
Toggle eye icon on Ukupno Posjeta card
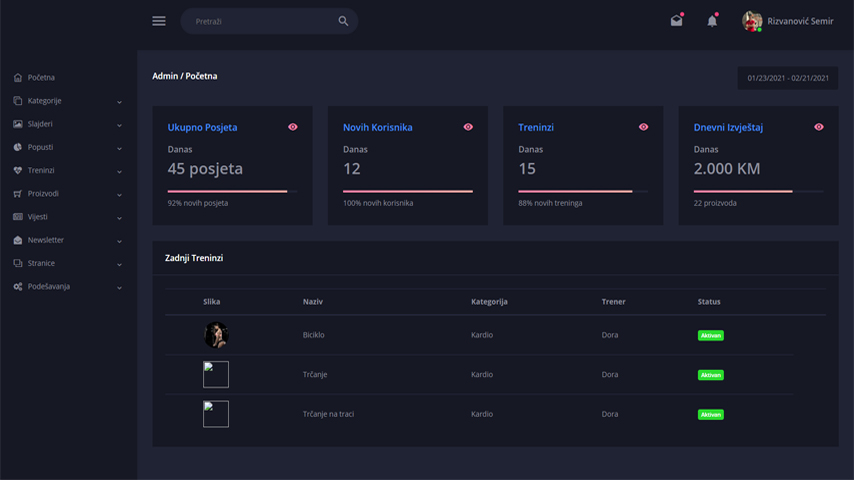coord(293,127)
